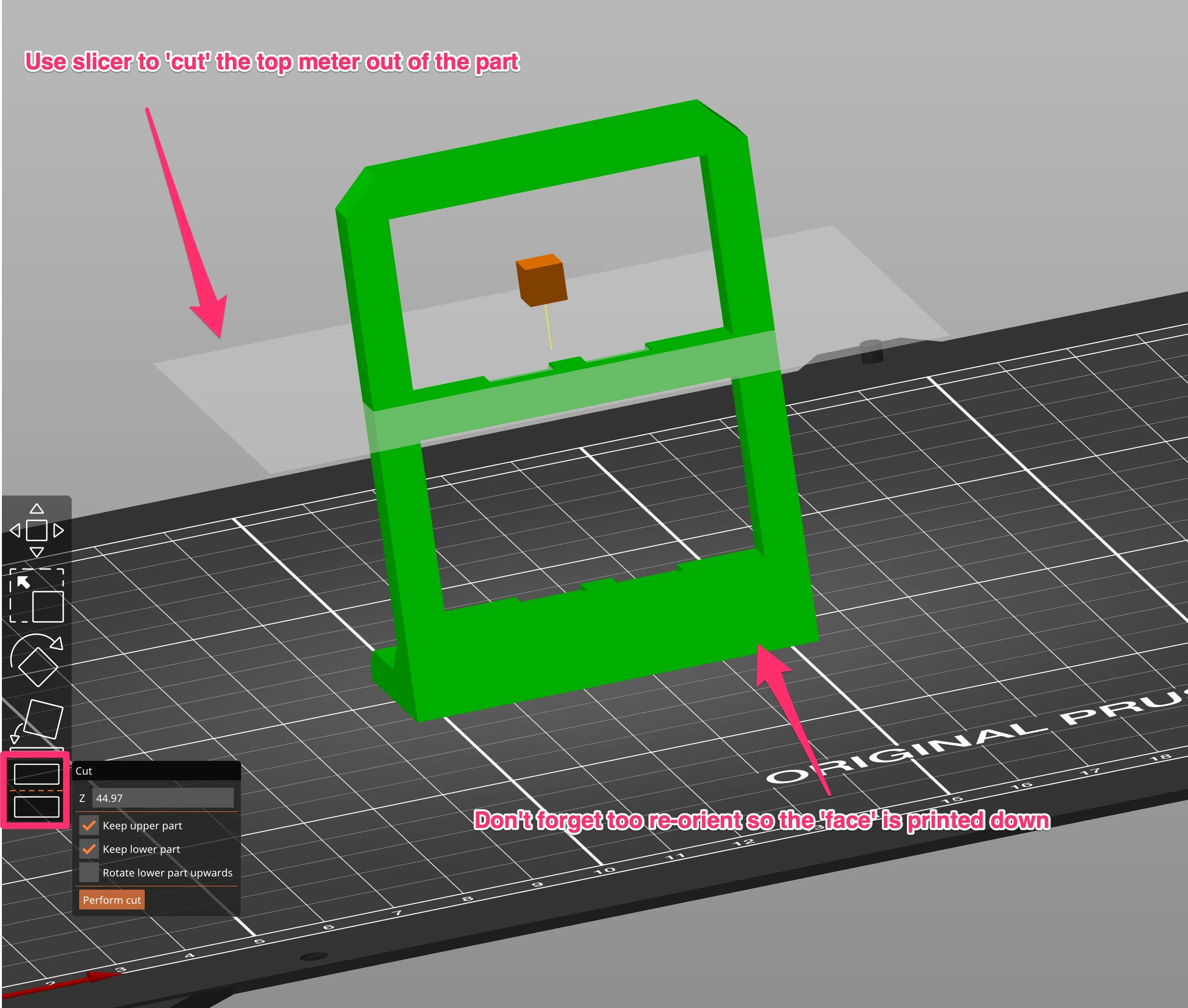This screenshot has width=1188, height=1008.
Task: Click the Z height input field
Action: [x=162, y=798]
